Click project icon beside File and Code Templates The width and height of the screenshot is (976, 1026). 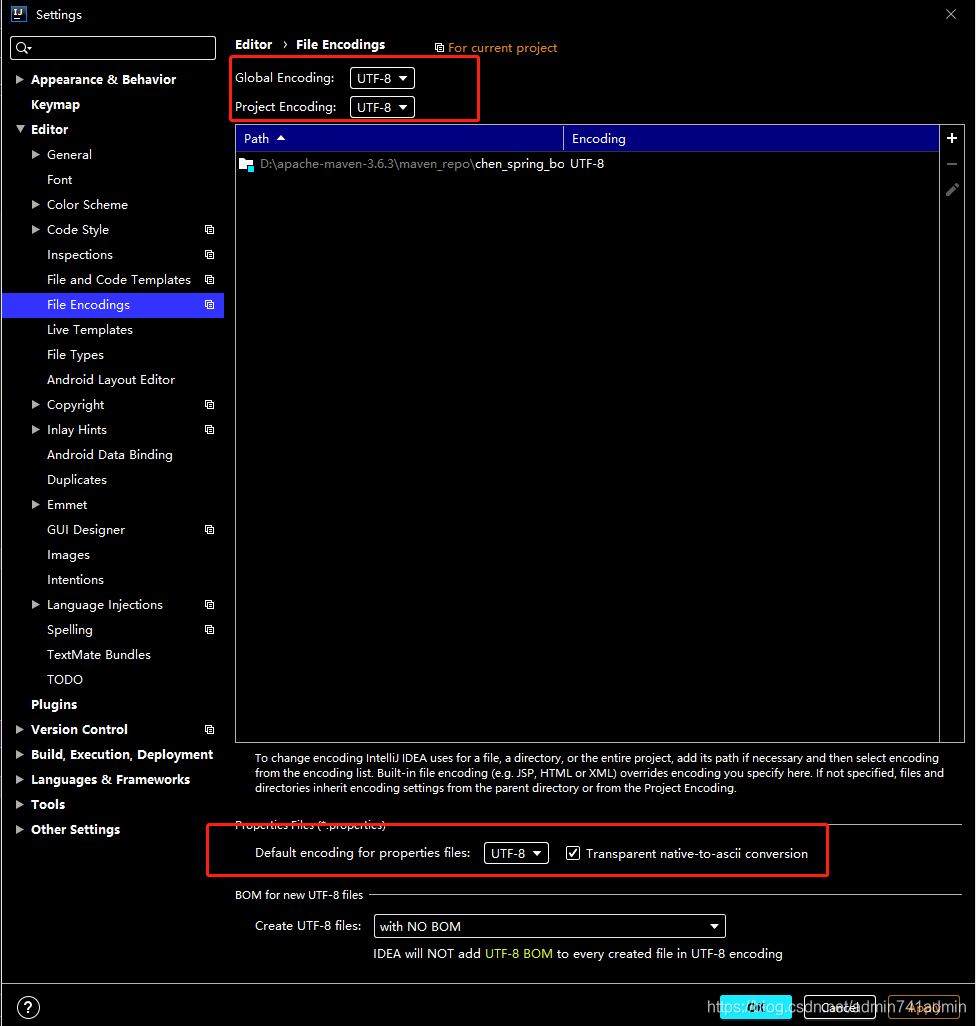point(209,279)
